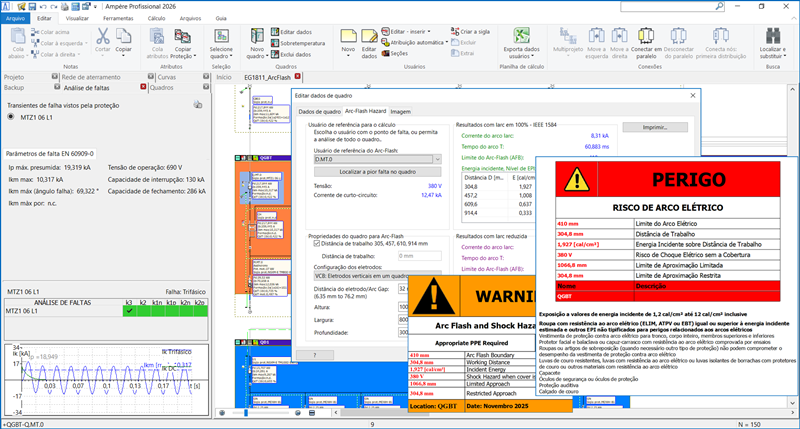Switch to Dados de quadro tab
This screenshot has height=429, width=800.
tap(319, 111)
